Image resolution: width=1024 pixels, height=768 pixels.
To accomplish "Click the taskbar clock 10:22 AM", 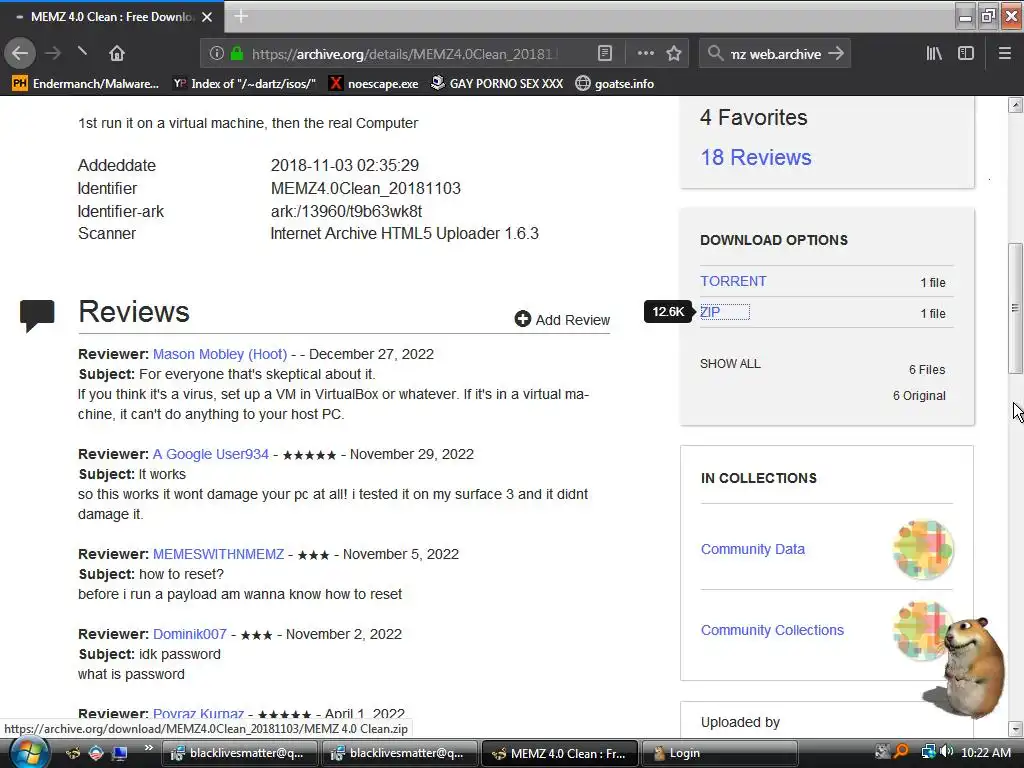I will 986,753.
